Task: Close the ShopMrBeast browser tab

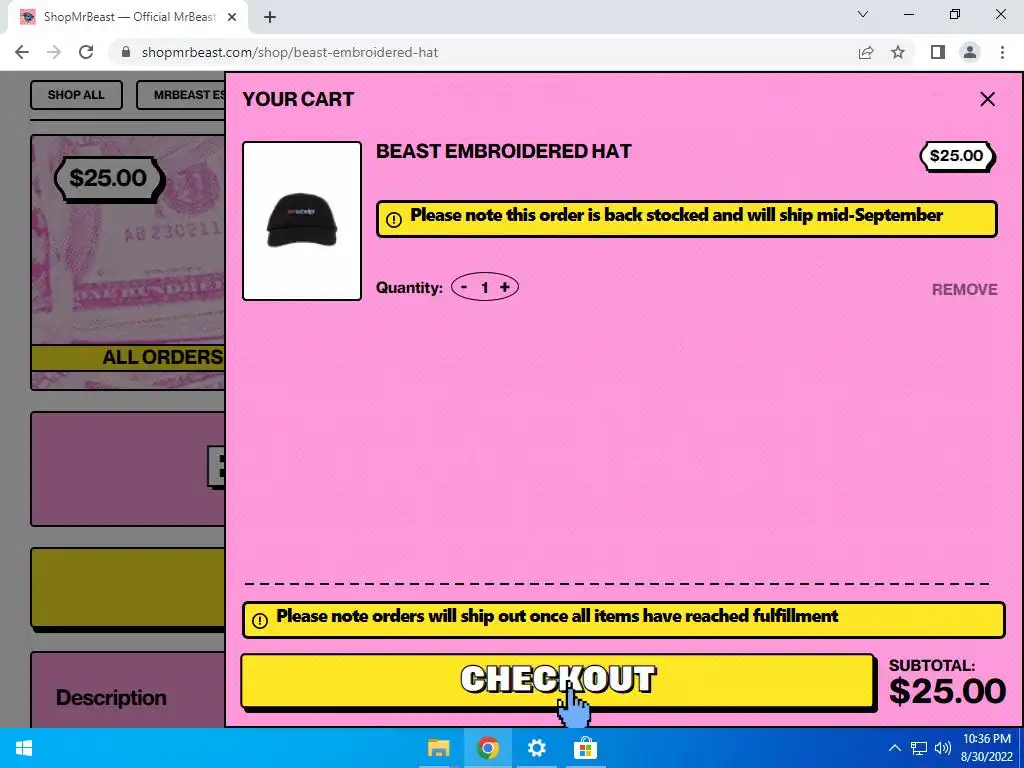Action: tap(232, 17)
